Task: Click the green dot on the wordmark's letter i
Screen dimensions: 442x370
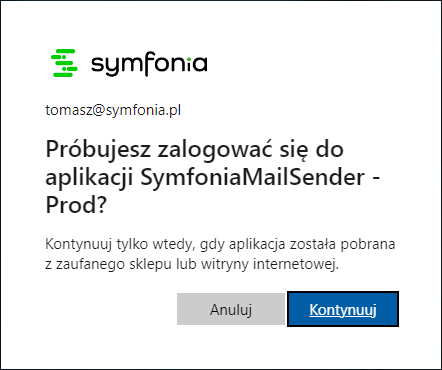Action: coord(190,60)
